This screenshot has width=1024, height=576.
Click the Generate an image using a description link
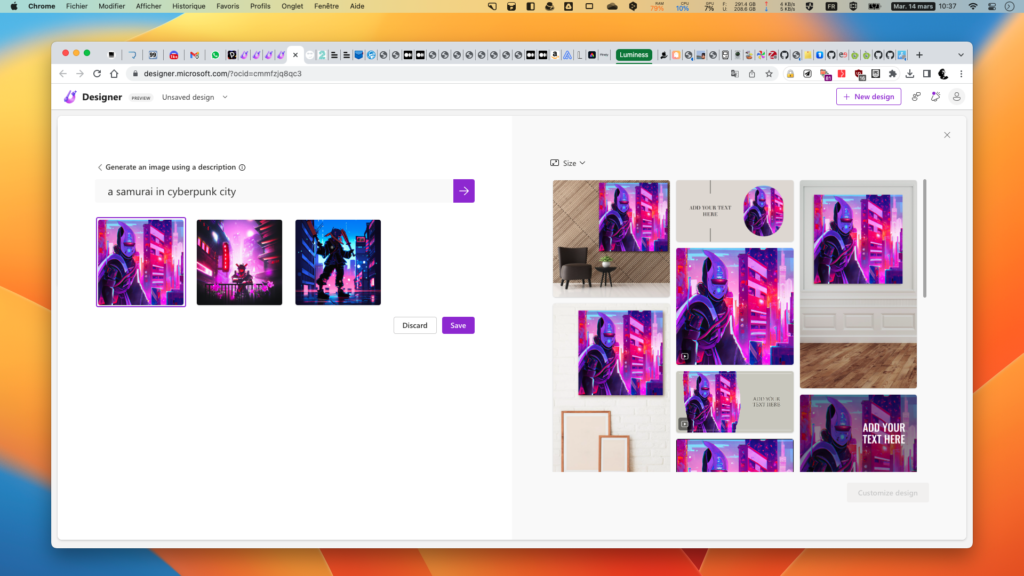coord(170,167)
